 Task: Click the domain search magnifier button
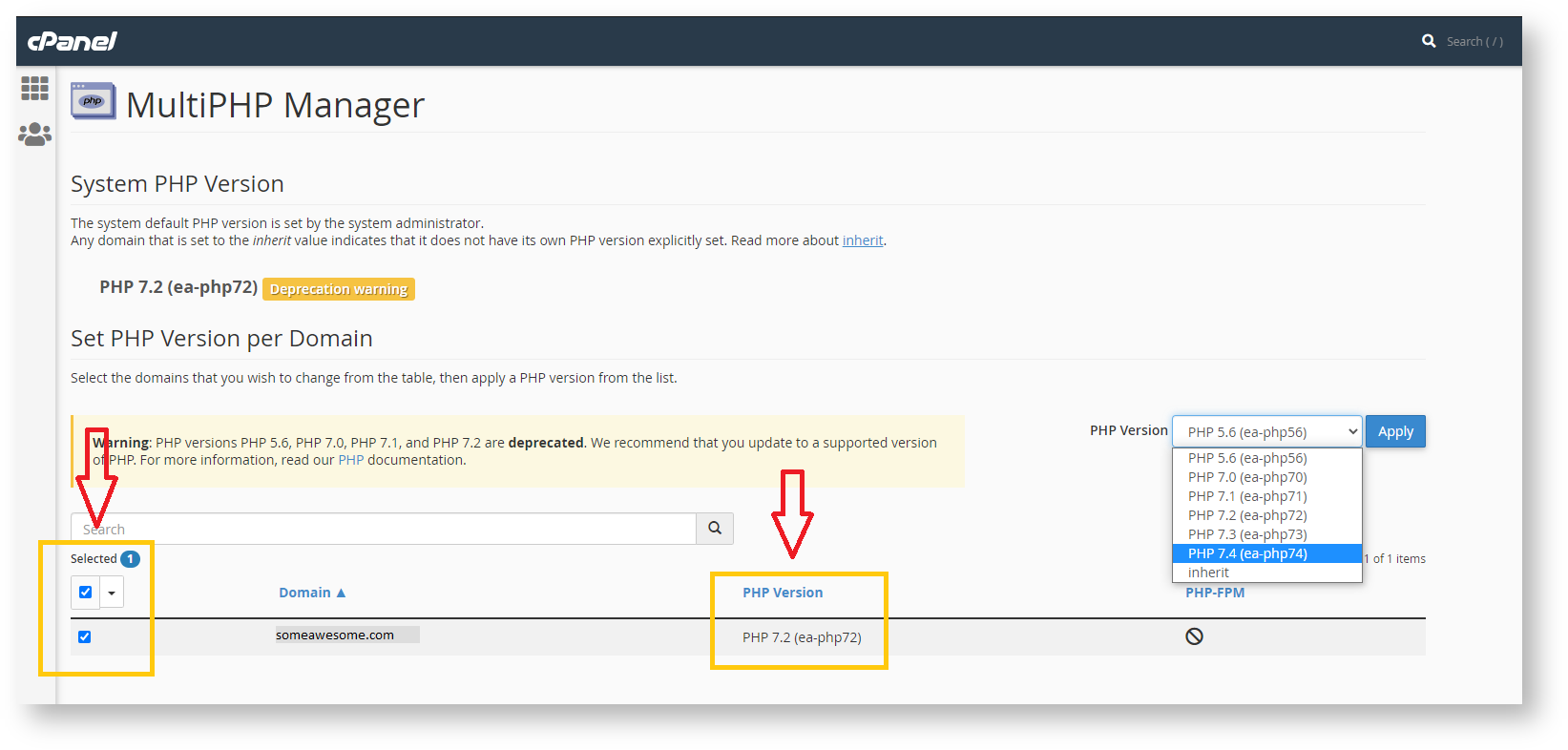715,528
